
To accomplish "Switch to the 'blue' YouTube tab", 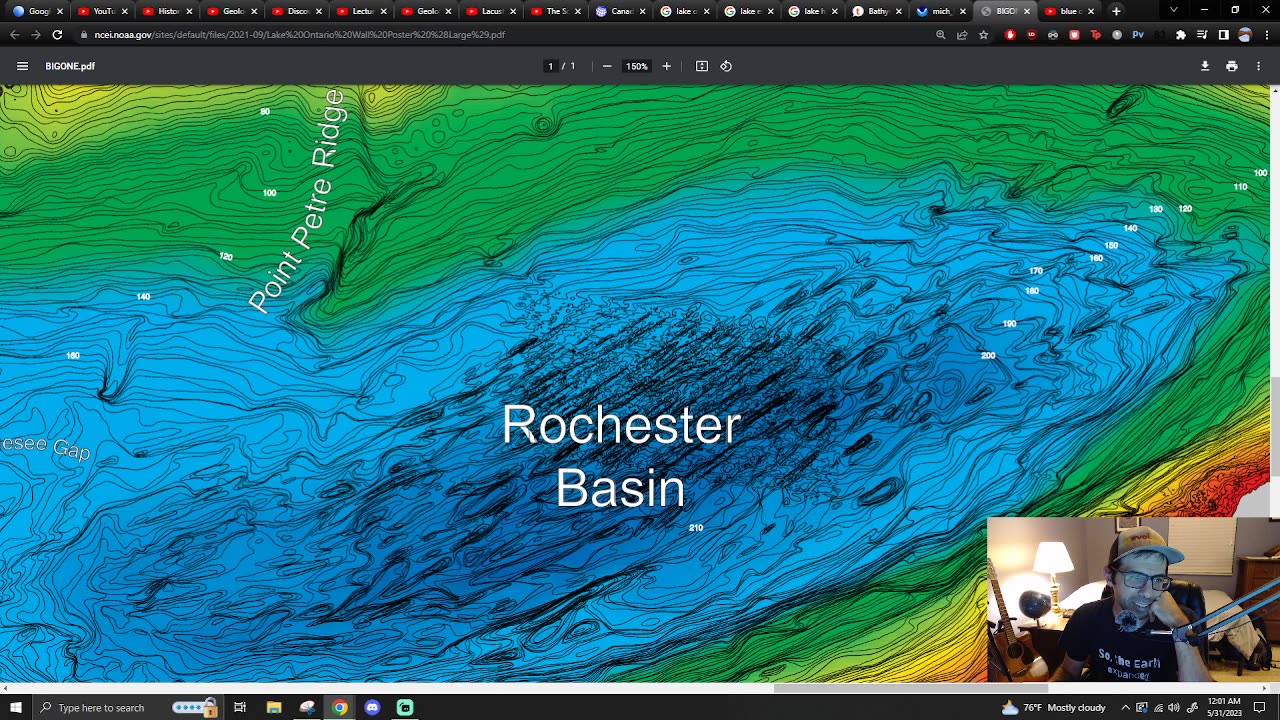I will tap(1068, 11).
